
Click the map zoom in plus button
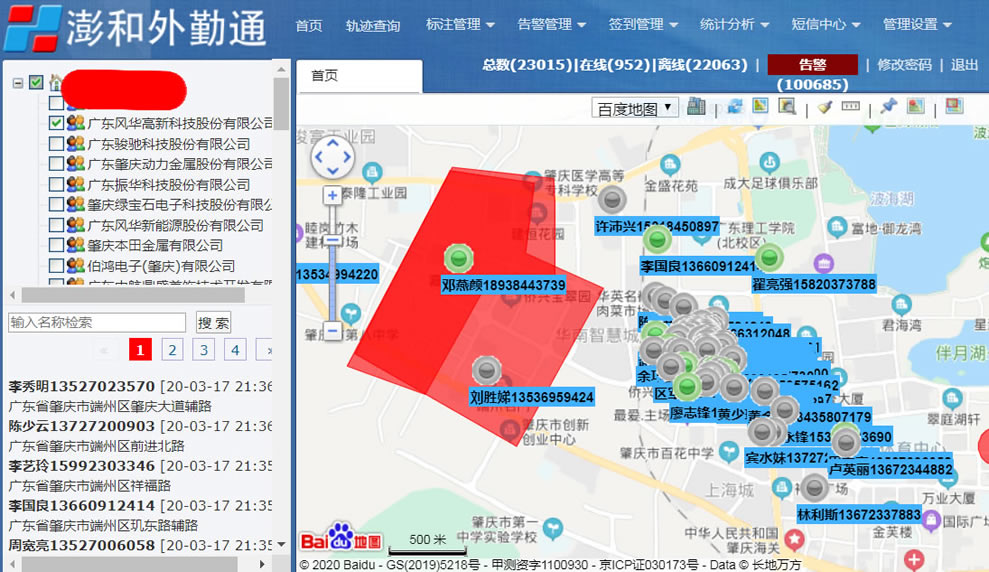[x=332, y=196]
